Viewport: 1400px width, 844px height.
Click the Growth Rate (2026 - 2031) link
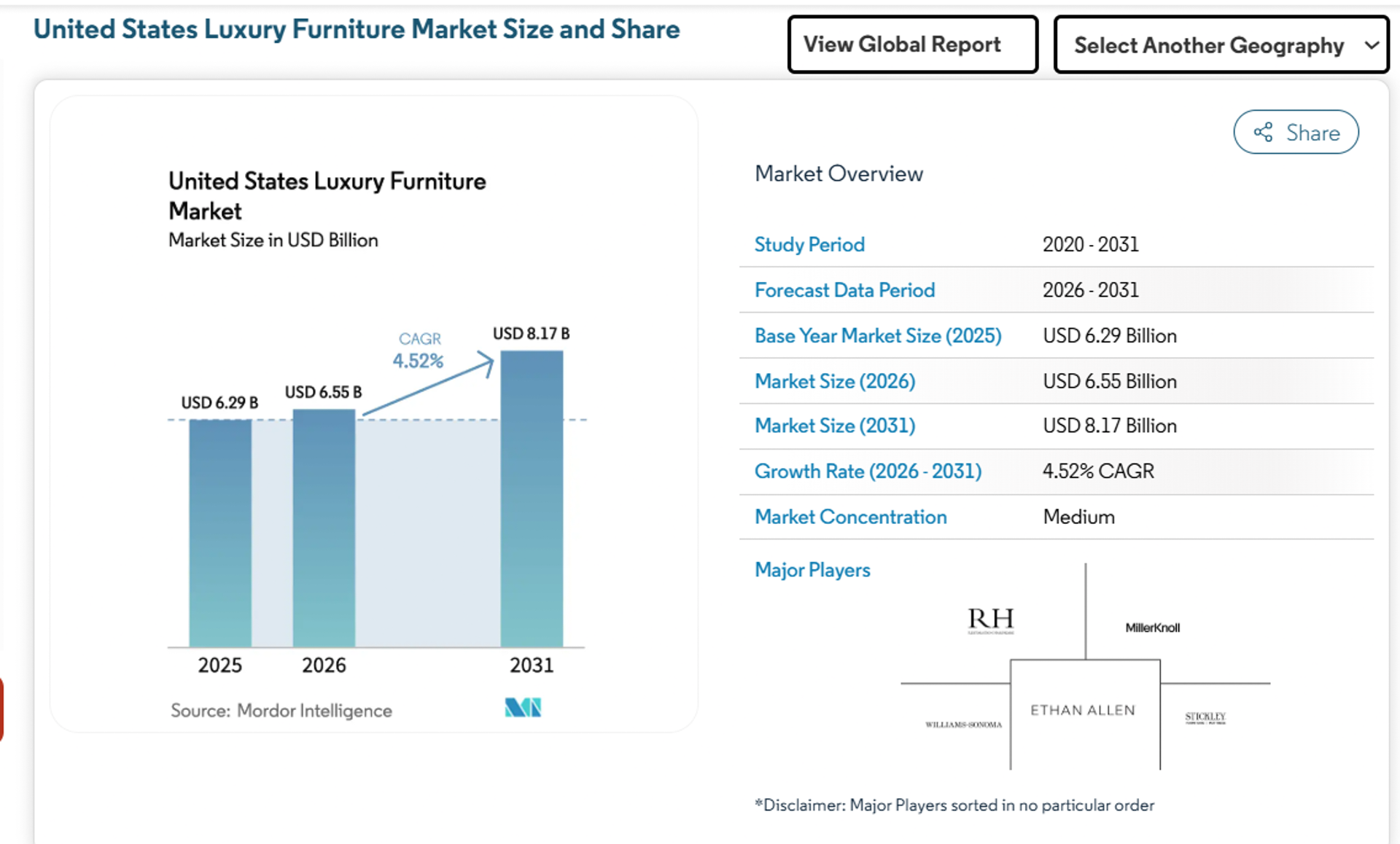(x=868, y=471)
